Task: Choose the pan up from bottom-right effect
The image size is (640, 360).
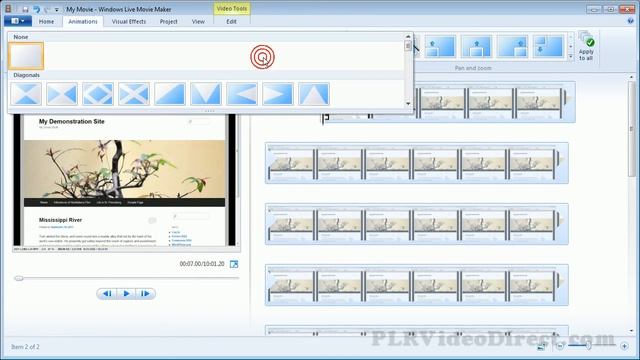Action: 512,47
